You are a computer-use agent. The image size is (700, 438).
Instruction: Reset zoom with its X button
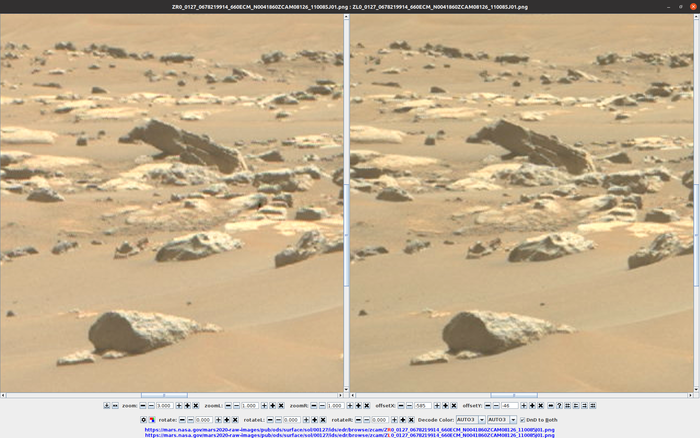tap(195, 405)
